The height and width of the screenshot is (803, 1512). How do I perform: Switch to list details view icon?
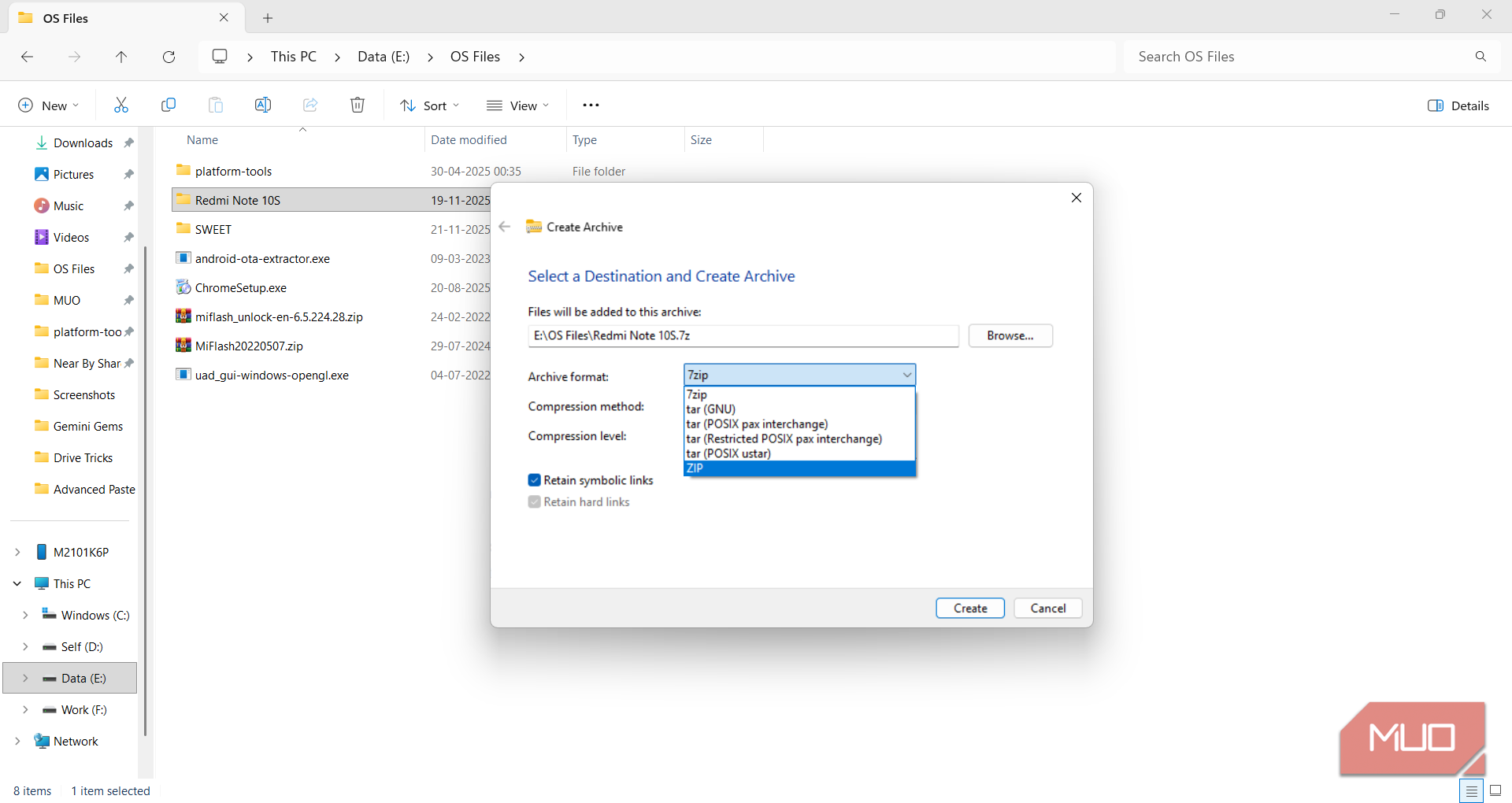coord(1471,790)
